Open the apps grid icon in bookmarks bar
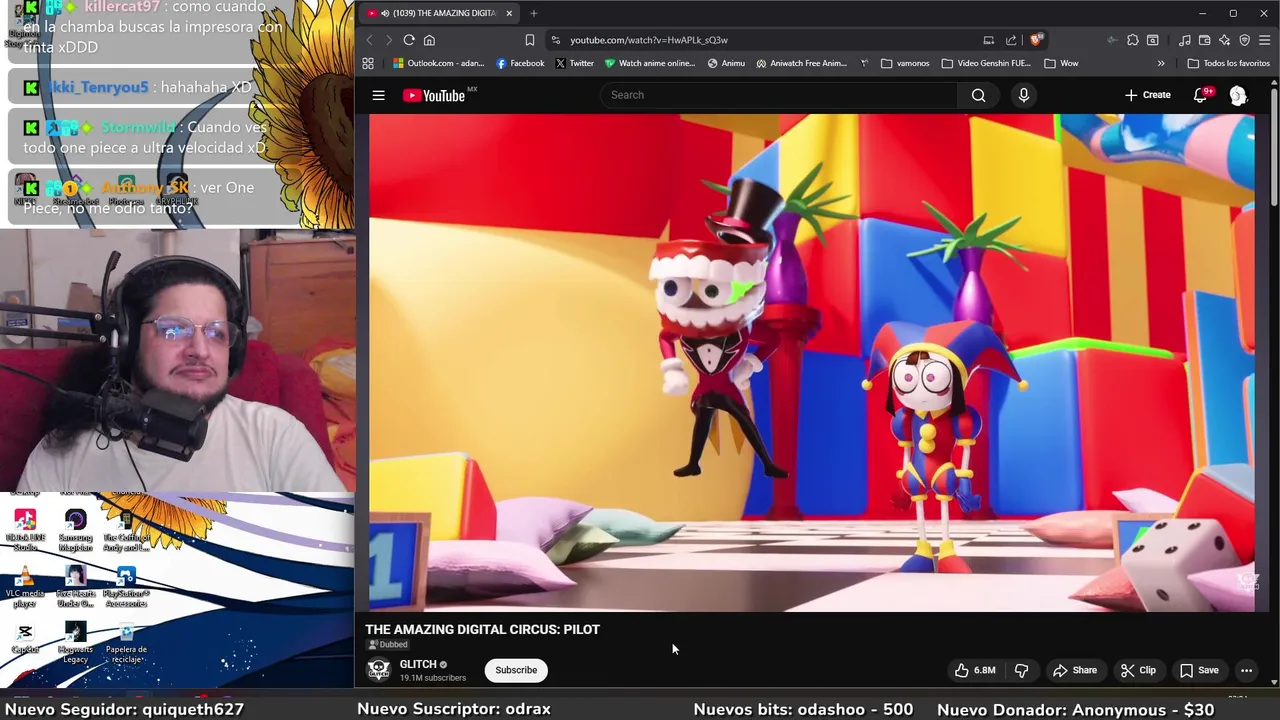The image size is (1280, 720). 368,63
